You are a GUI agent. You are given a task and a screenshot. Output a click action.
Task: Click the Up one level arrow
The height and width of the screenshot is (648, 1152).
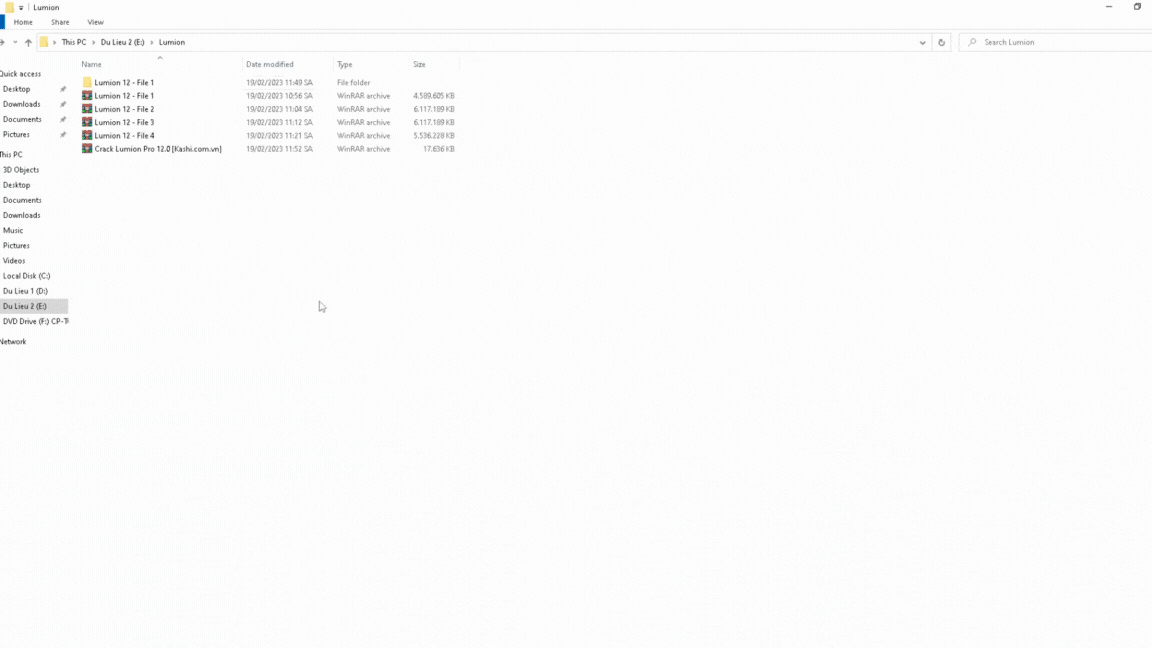coord(28,43)
